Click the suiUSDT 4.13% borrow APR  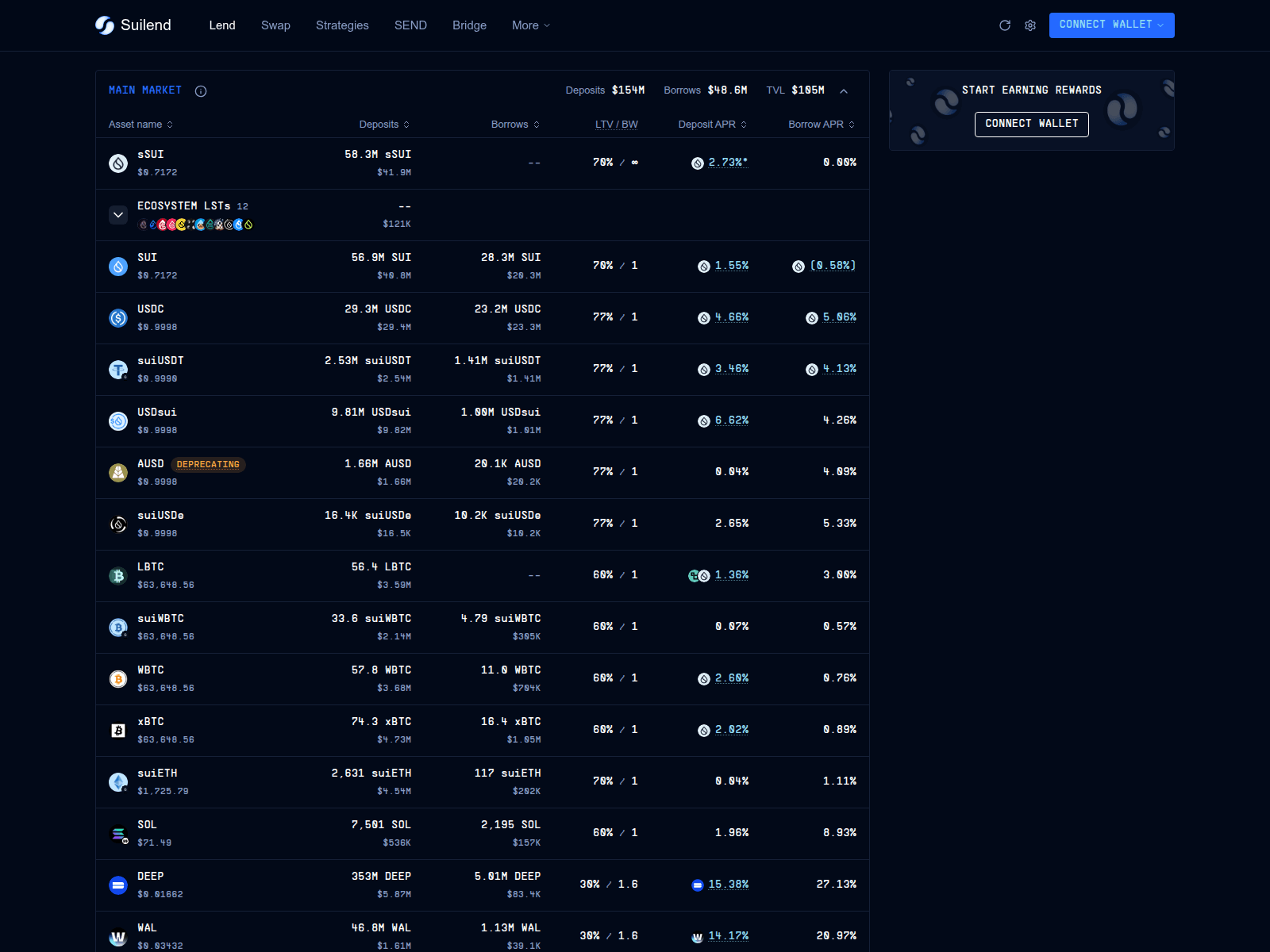pos(839,369)
